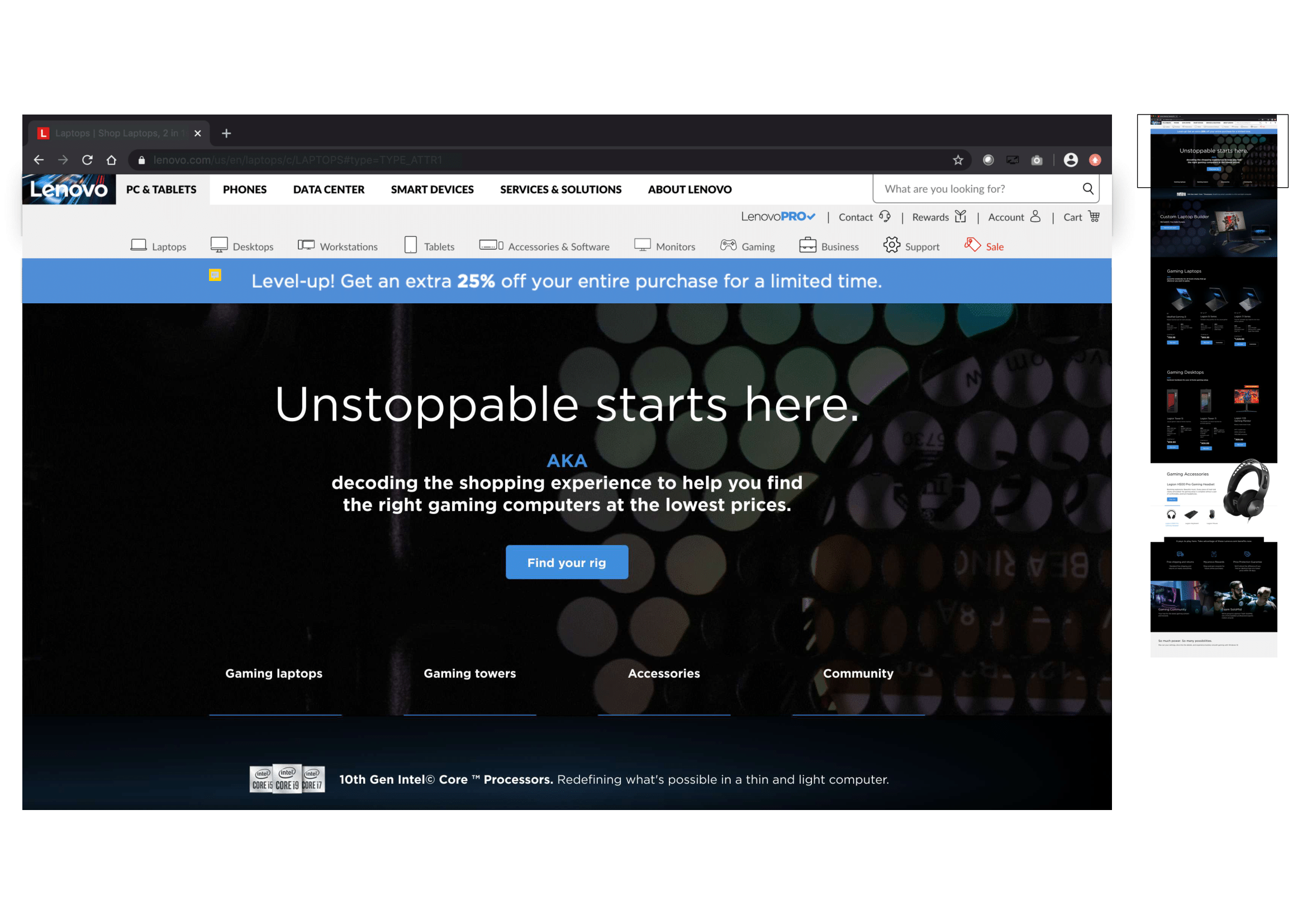Click the Support gear link
Image resolution: width=1307 pixels, height=924 pixels.
pyautogui.click(x=891, y=246)
